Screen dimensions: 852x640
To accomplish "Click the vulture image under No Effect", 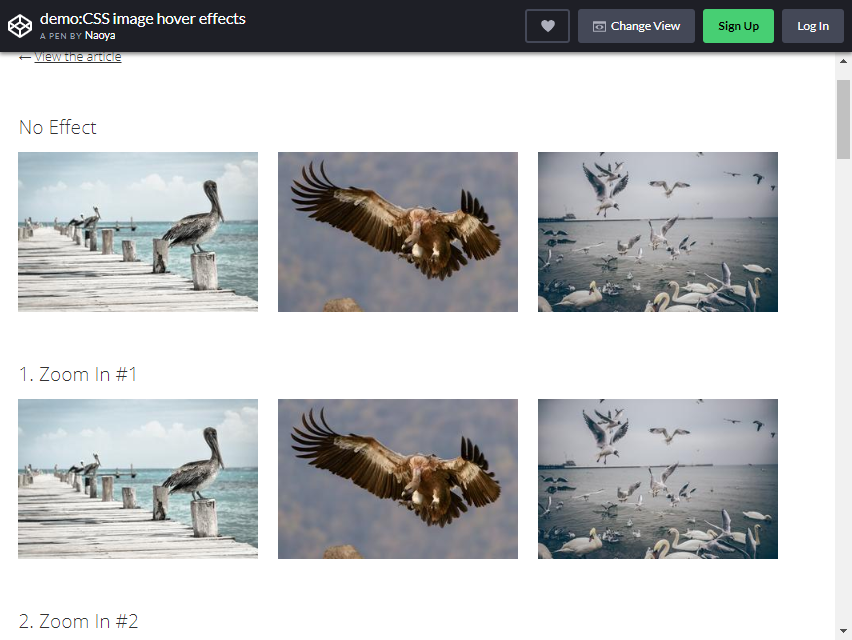I will pos(398,232).
